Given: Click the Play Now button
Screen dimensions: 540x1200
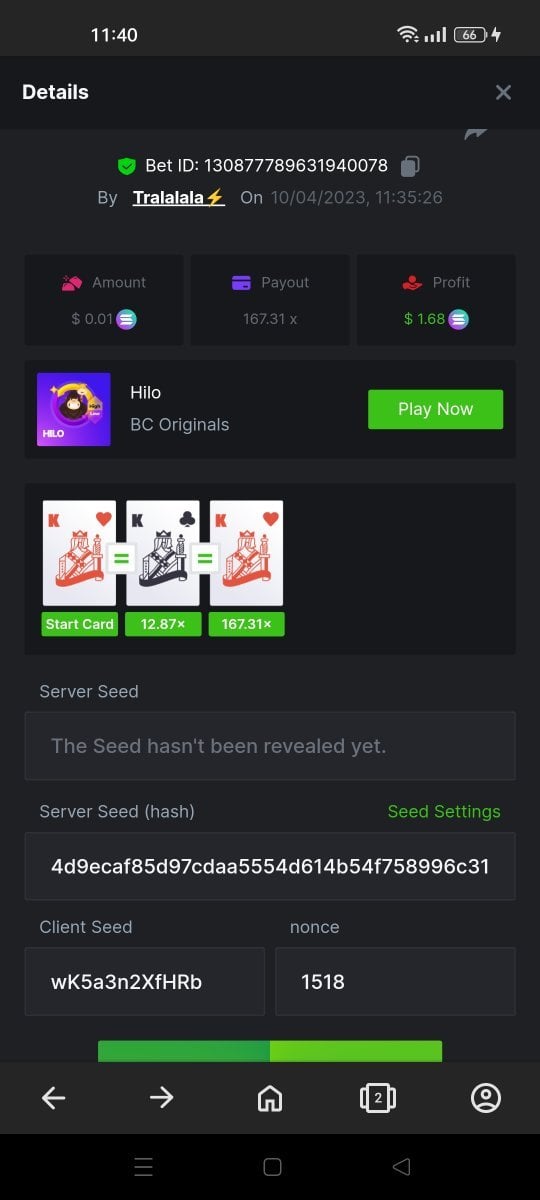Looking at the screenshot, I should (x=435, y=409).
